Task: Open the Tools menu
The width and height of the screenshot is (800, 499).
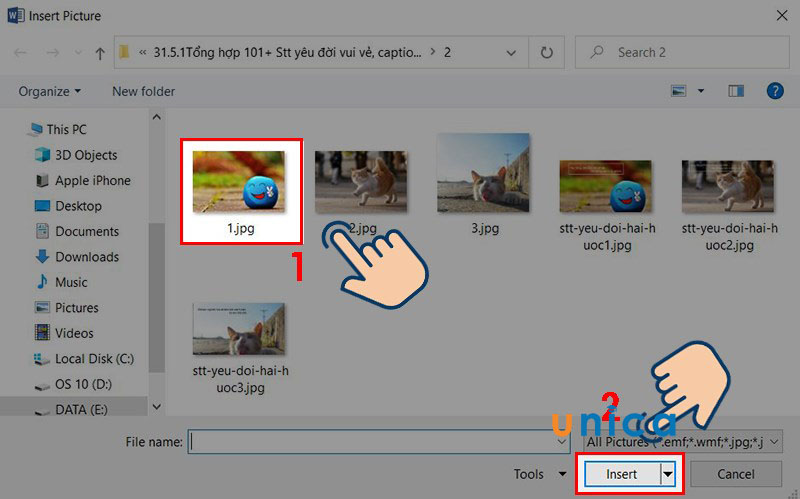Action: click(x=539, y=474)
